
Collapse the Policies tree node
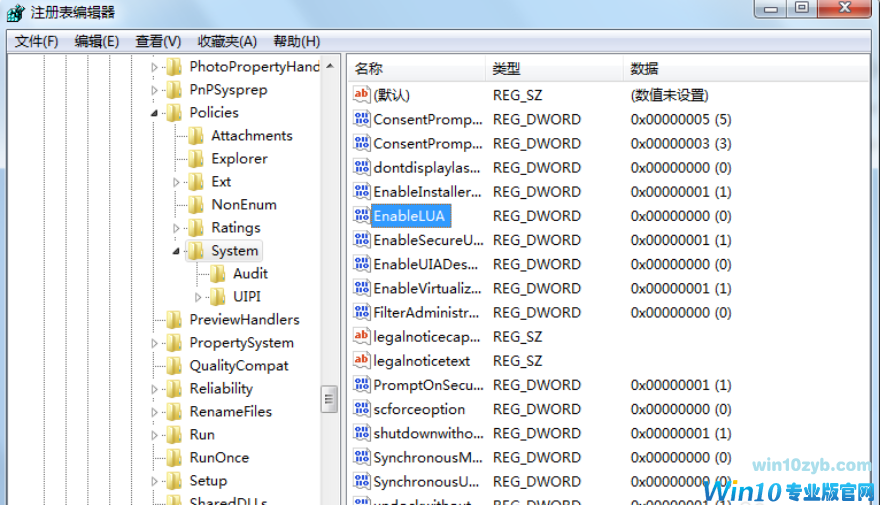154,113
